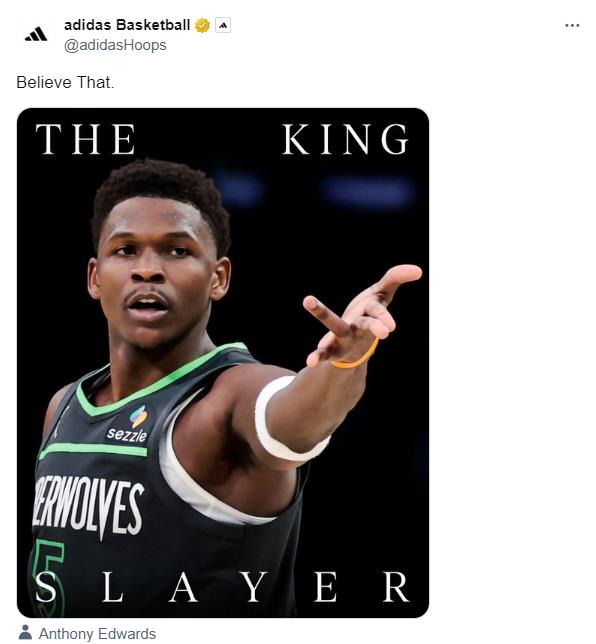
Task: Click the letter "Y" in SLAYER
Action: click(253, 586)
